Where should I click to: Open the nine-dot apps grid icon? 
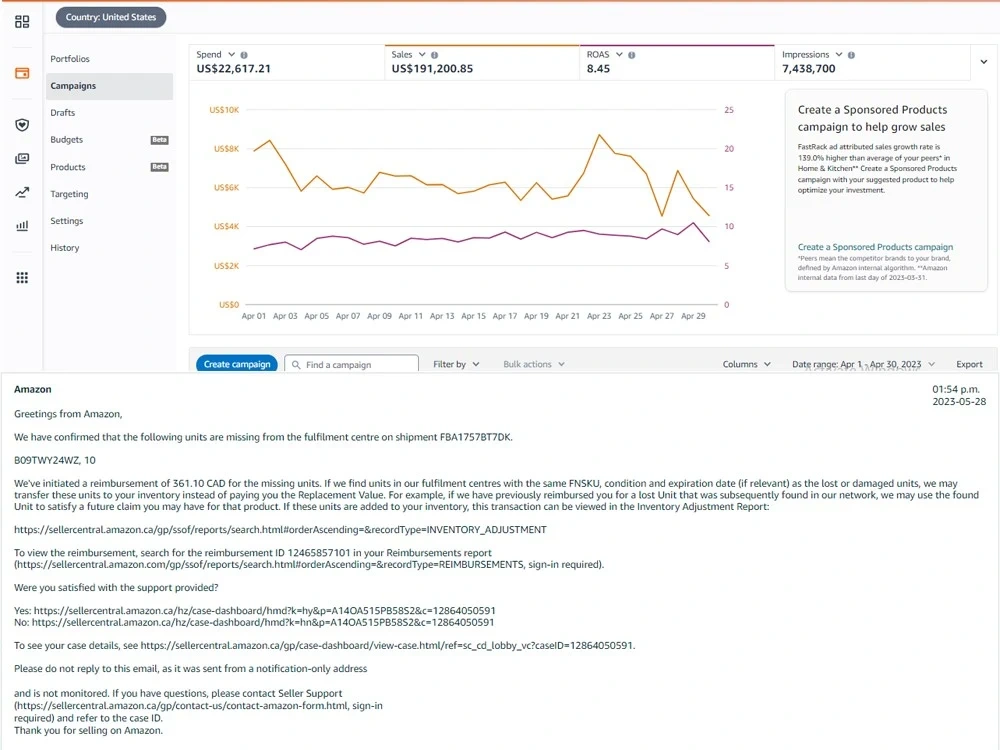click(x=22, y=277)
